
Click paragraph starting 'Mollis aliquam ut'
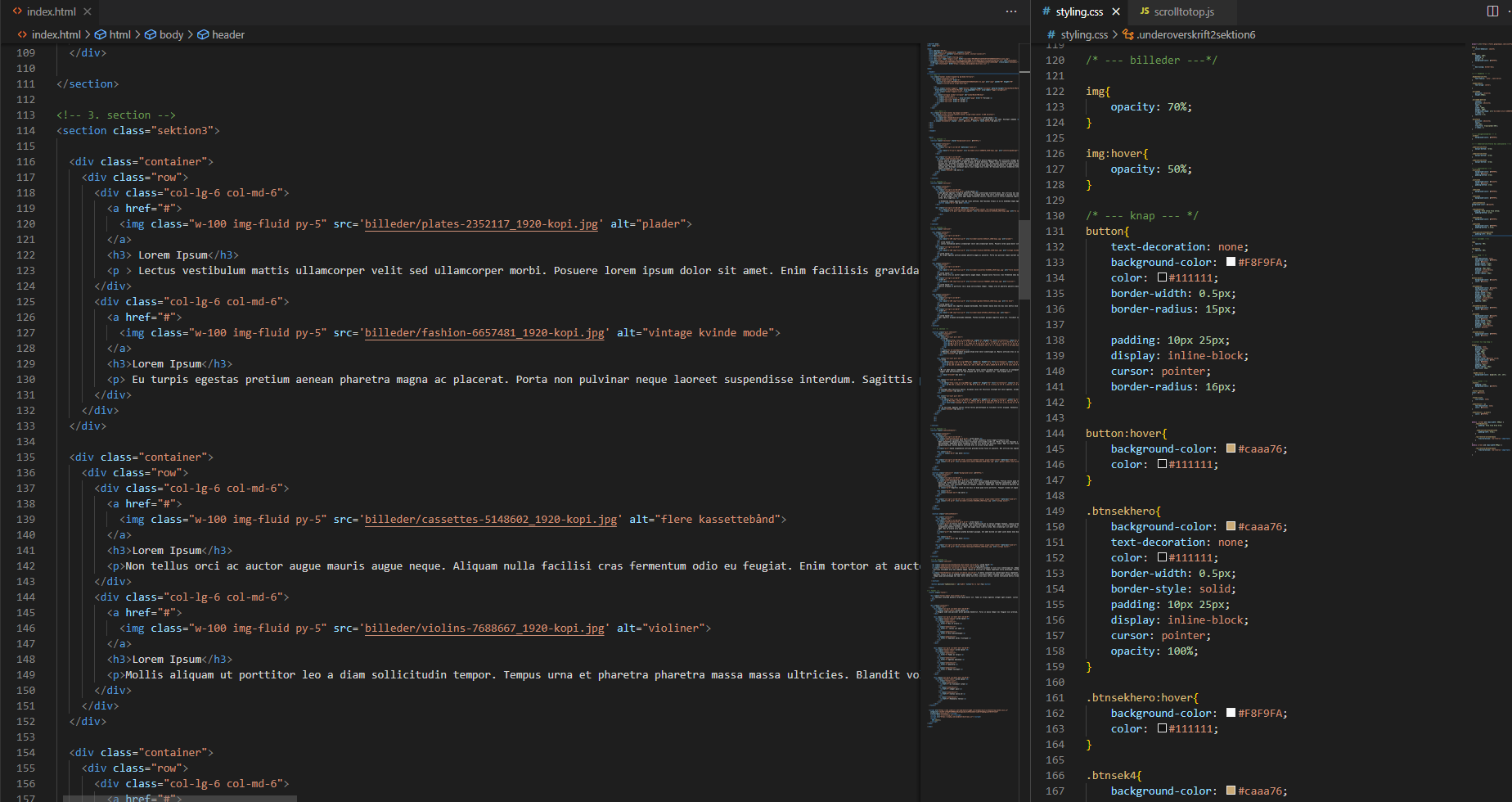[x=513, y=675]
